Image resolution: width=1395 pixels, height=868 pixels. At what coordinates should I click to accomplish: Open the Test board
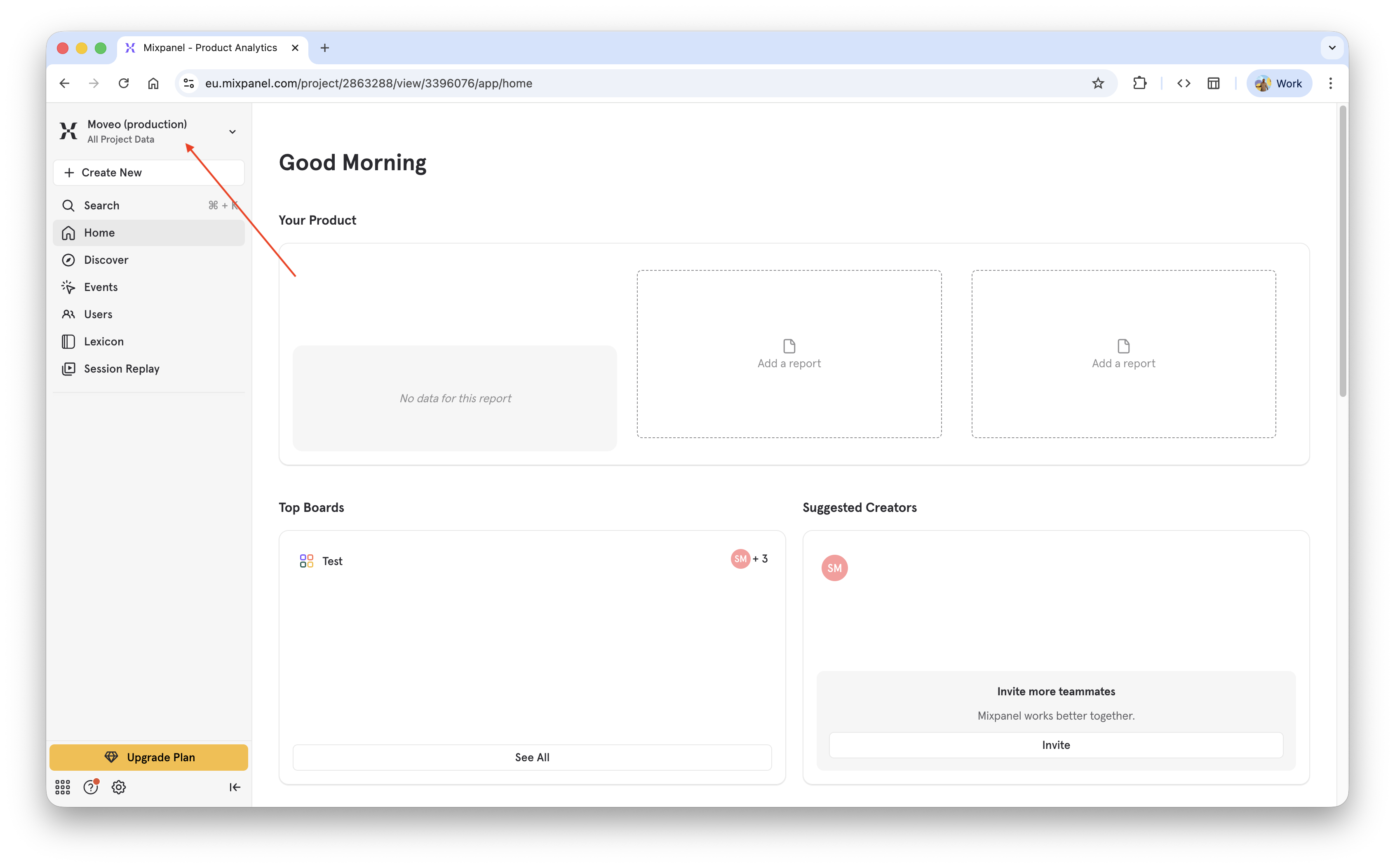tap(332, 561)
